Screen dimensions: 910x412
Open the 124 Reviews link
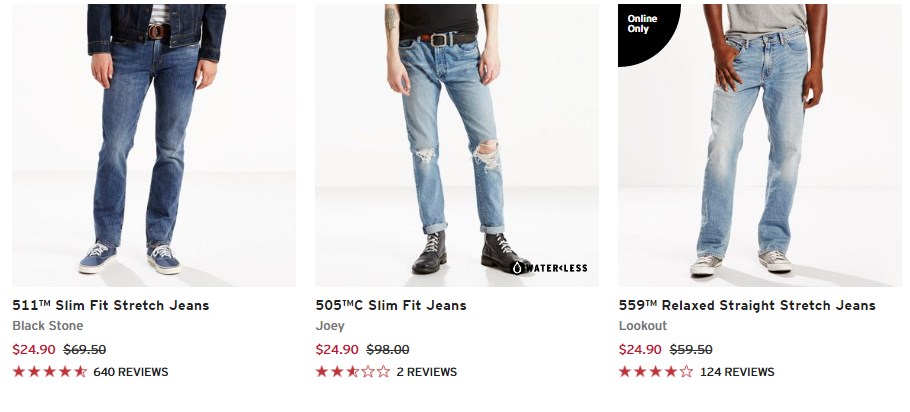click(x=737, y=372)
